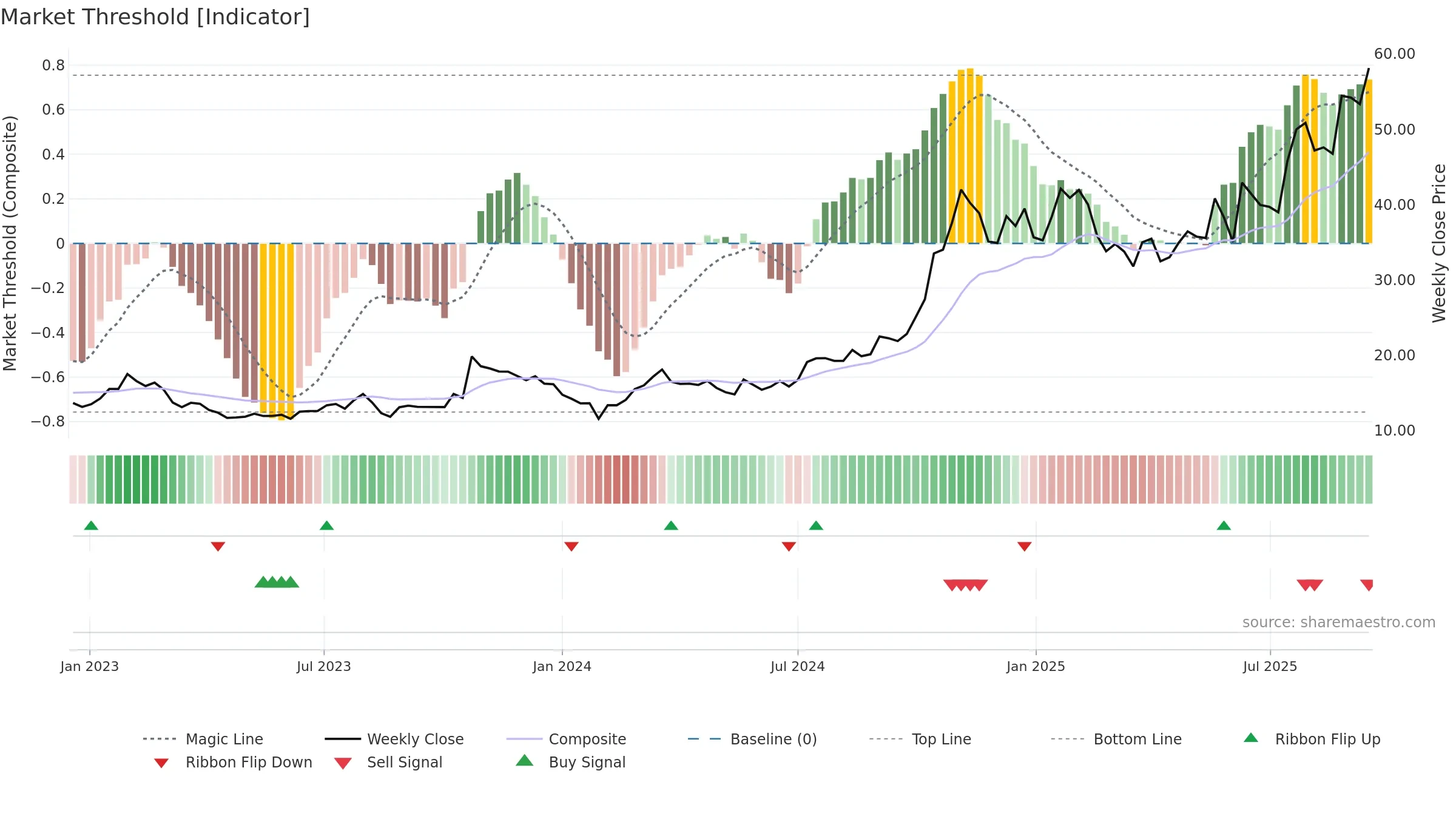Image resolution: width=1456 pixels, height=819 pixels.
Task: Click the Jul 2023 x-axis label
Action: (x=324, y=666)
